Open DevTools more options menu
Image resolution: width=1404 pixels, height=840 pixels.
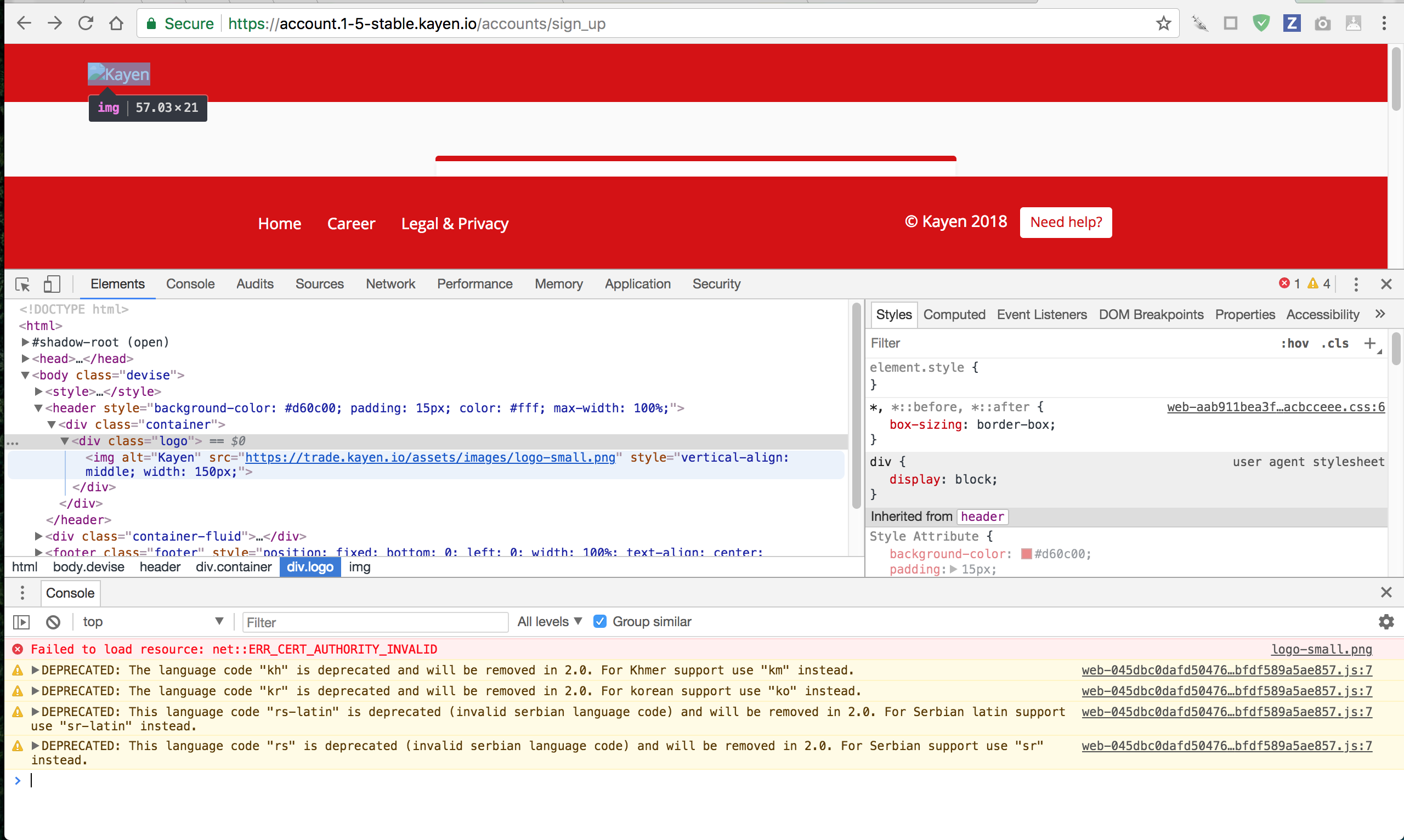click(1356, 284)
